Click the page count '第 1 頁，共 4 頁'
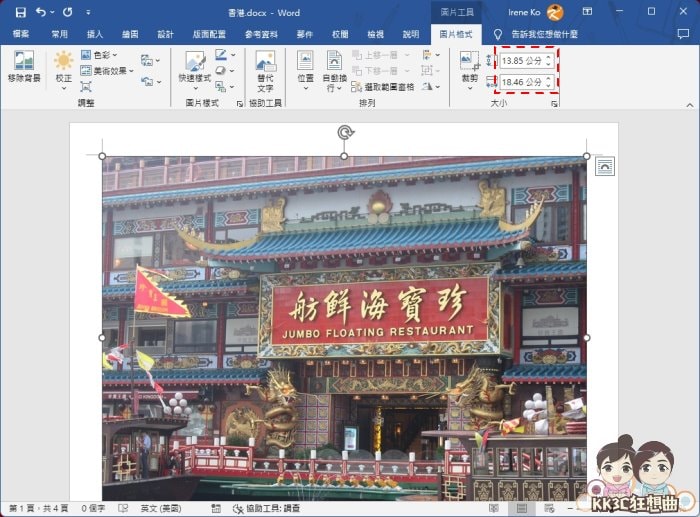Screen dimensions: 700x517 click(x=38, y=508)
